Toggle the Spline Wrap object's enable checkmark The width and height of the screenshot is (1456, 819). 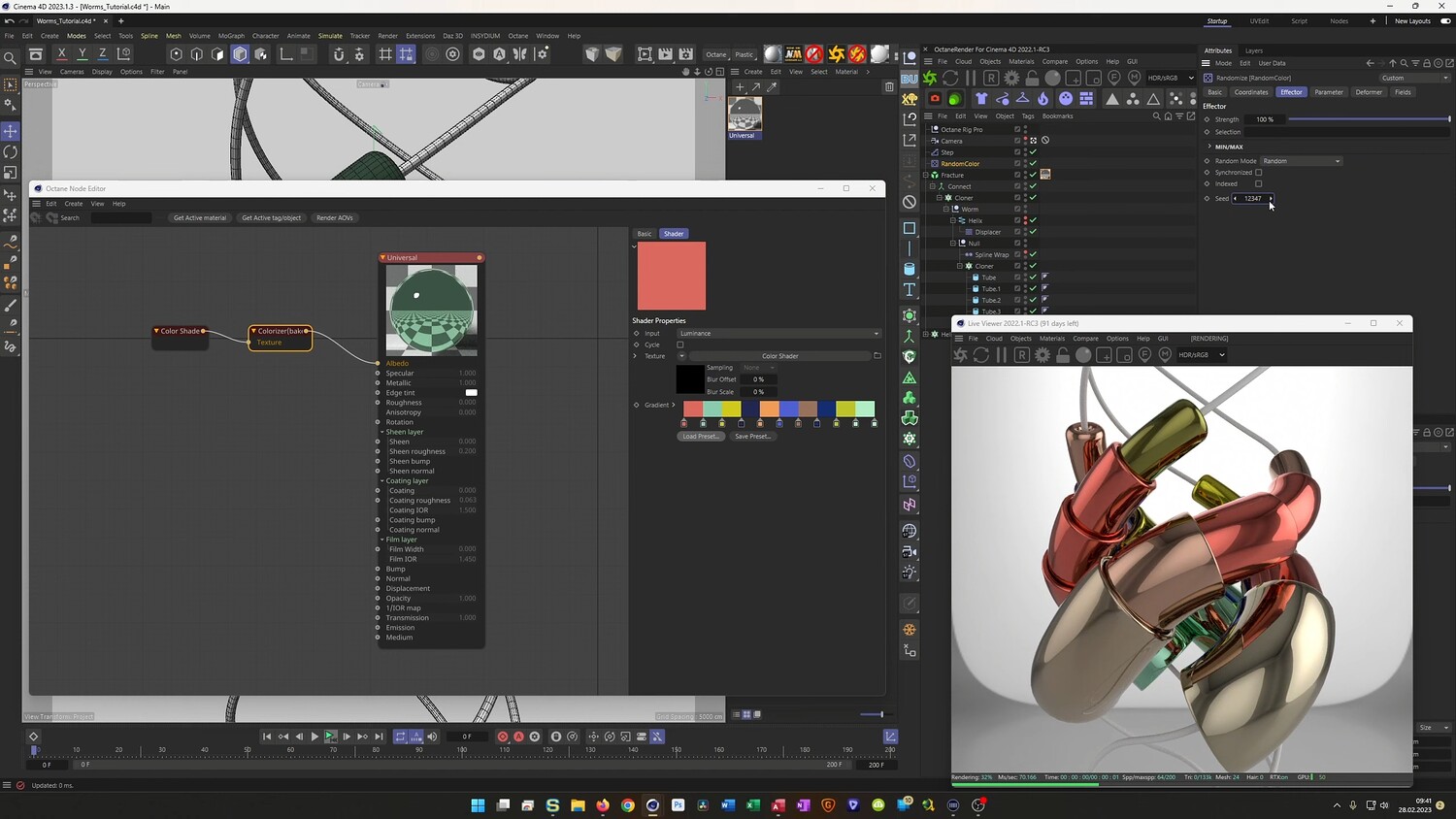1033,254
